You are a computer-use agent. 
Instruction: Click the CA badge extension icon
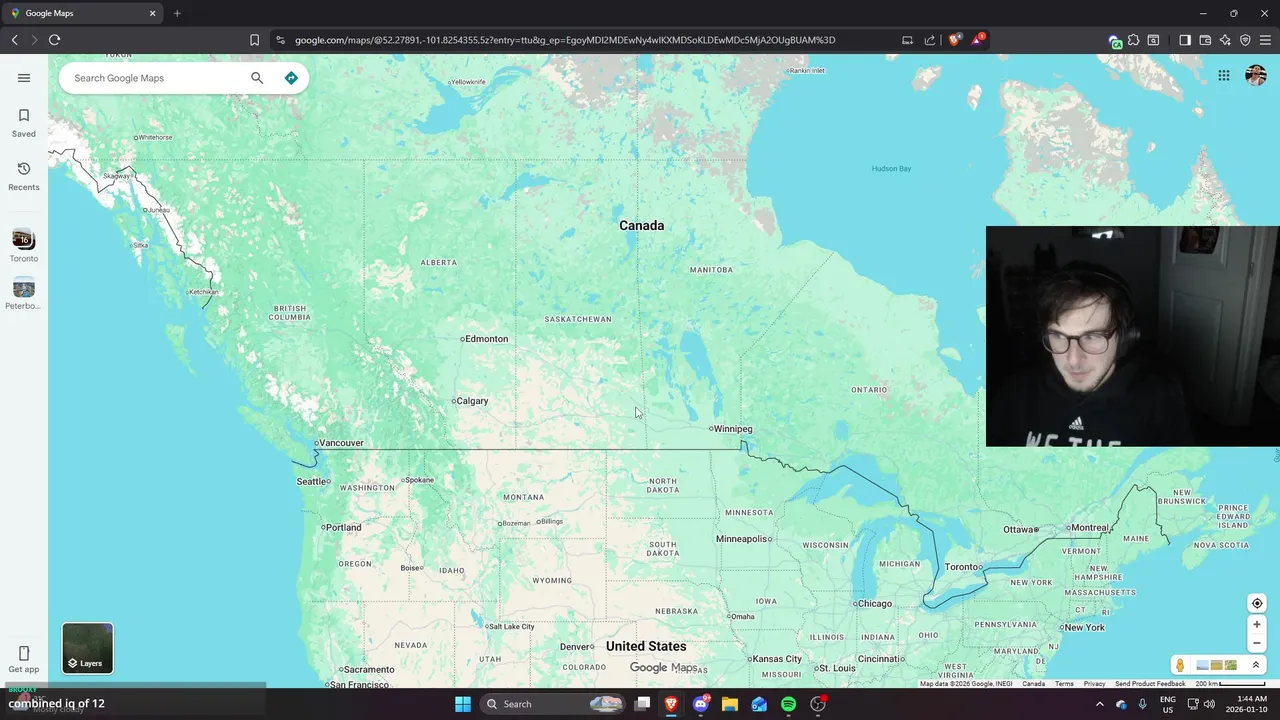point(1115,41)
